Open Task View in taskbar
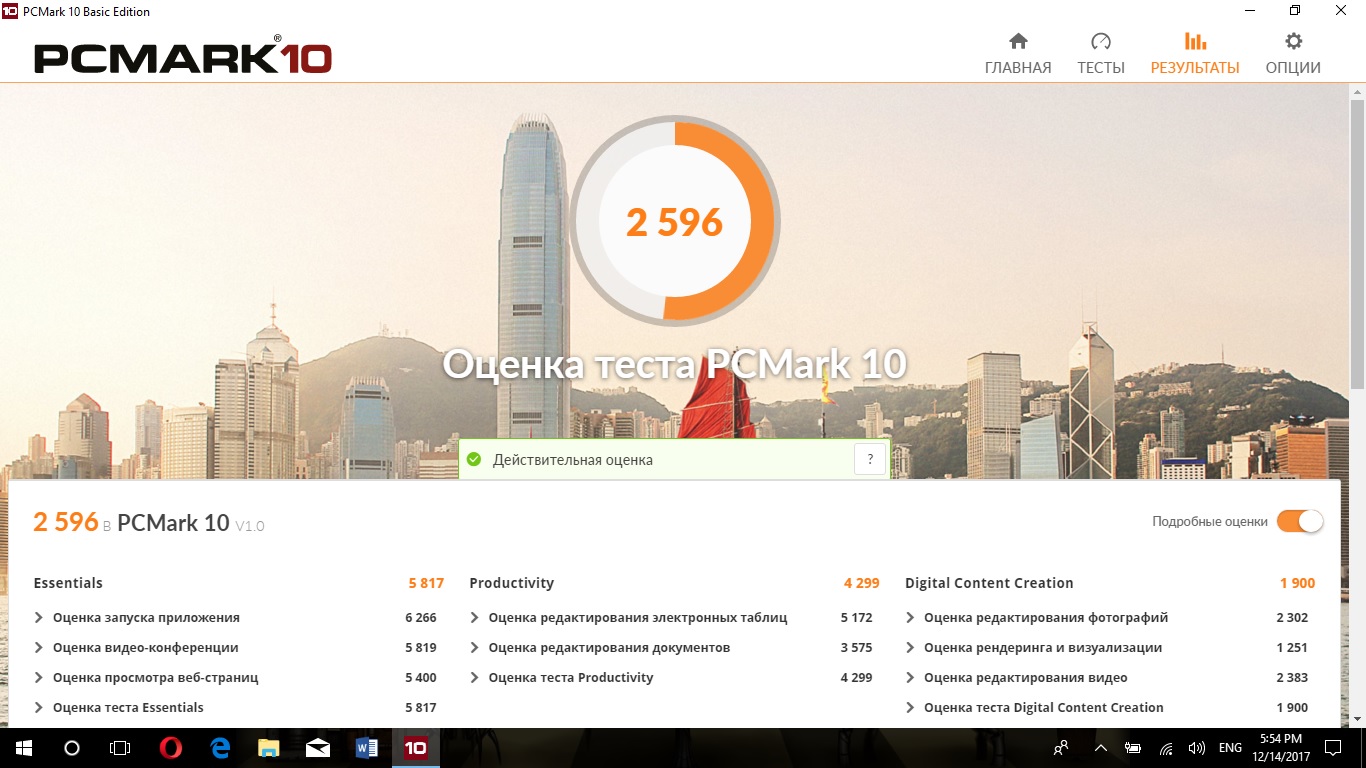1366x768 pixels. tap(120, 748)
